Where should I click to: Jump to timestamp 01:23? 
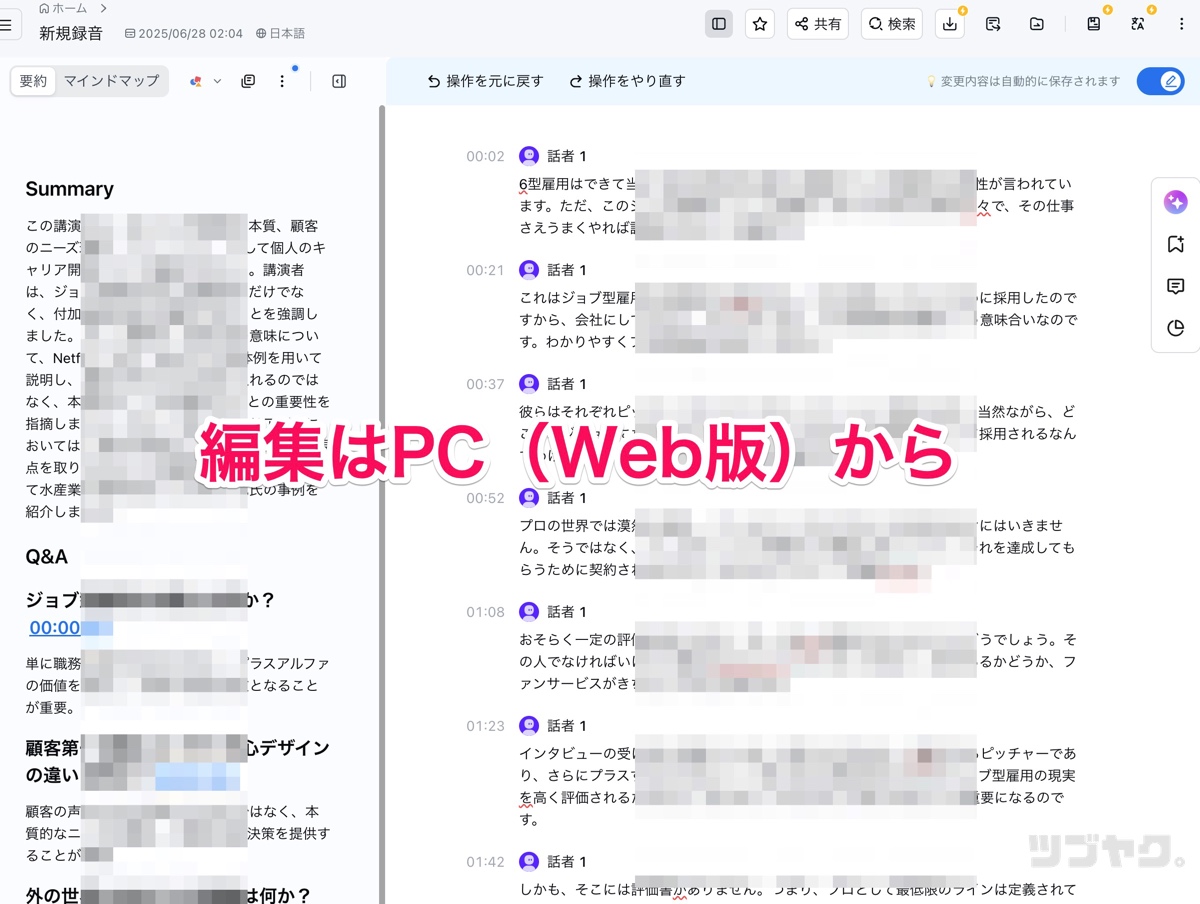(485, 726)
